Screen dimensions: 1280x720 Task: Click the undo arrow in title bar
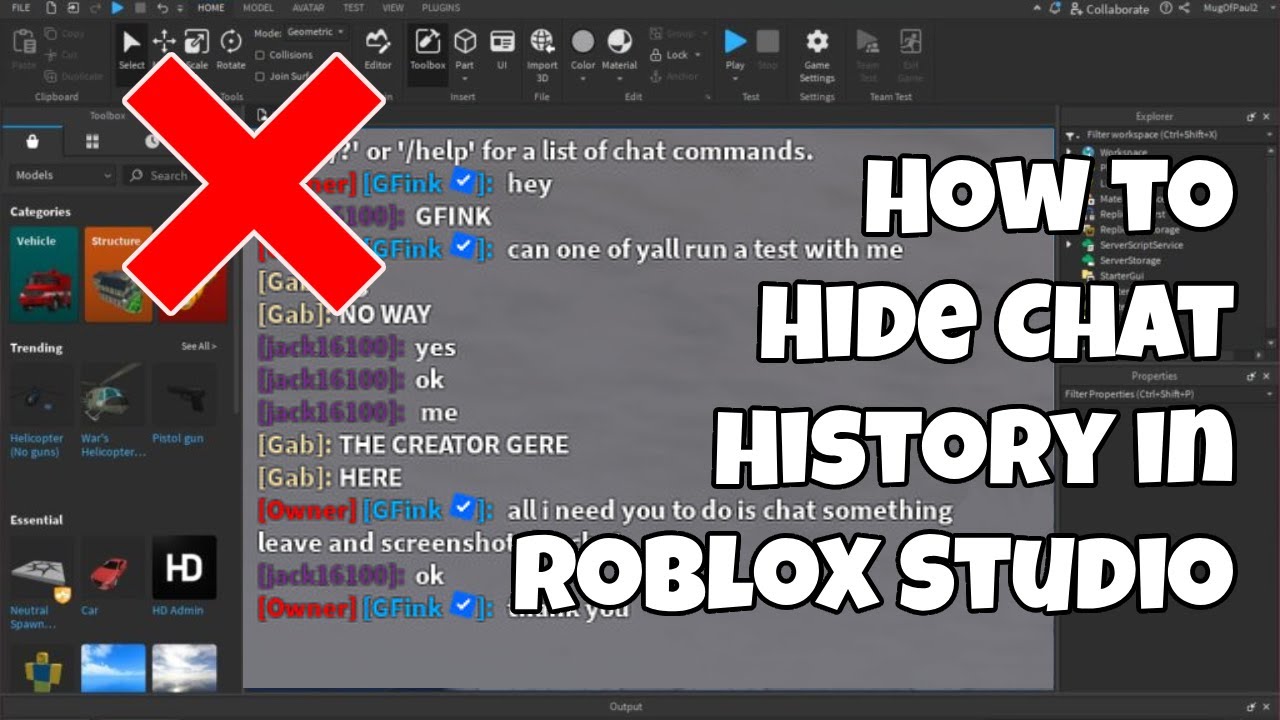pos(162,8)
